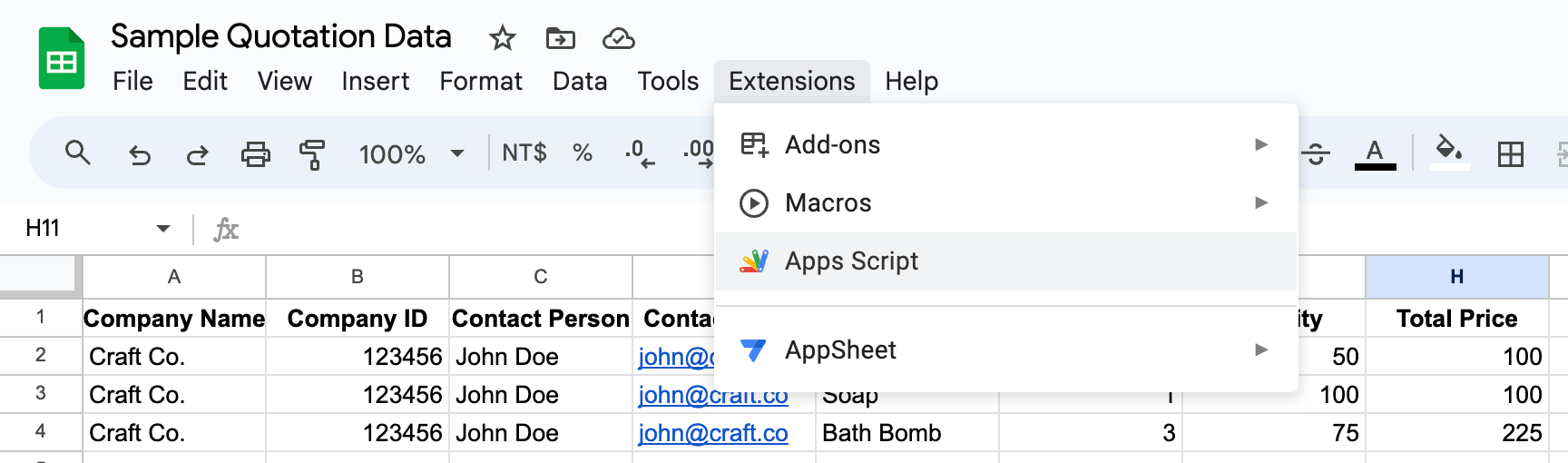Activate the paint format tool
The height and width of the screenshot is (463, 1568).
312,154
